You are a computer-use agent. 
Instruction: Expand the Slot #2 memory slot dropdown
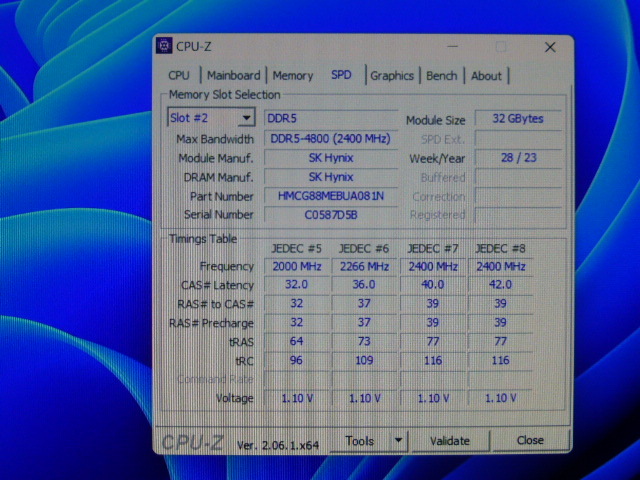246,118
